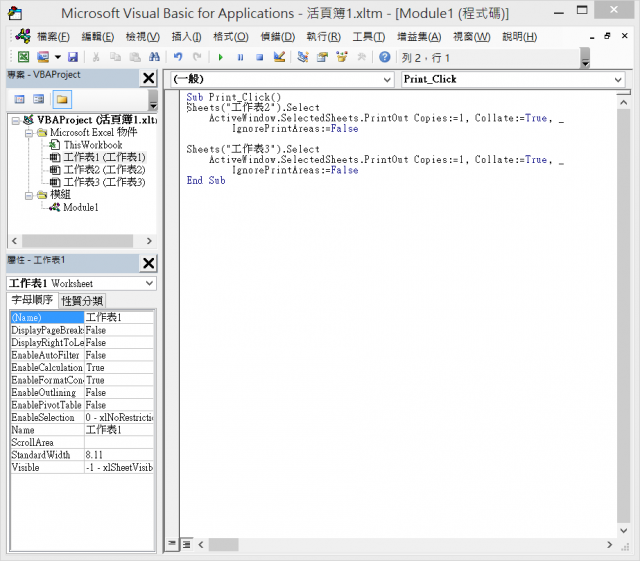Image resolution: width=640 pixels, height=561 pixels.
Task: Open Object Browser icon
Action: point(342,57)
